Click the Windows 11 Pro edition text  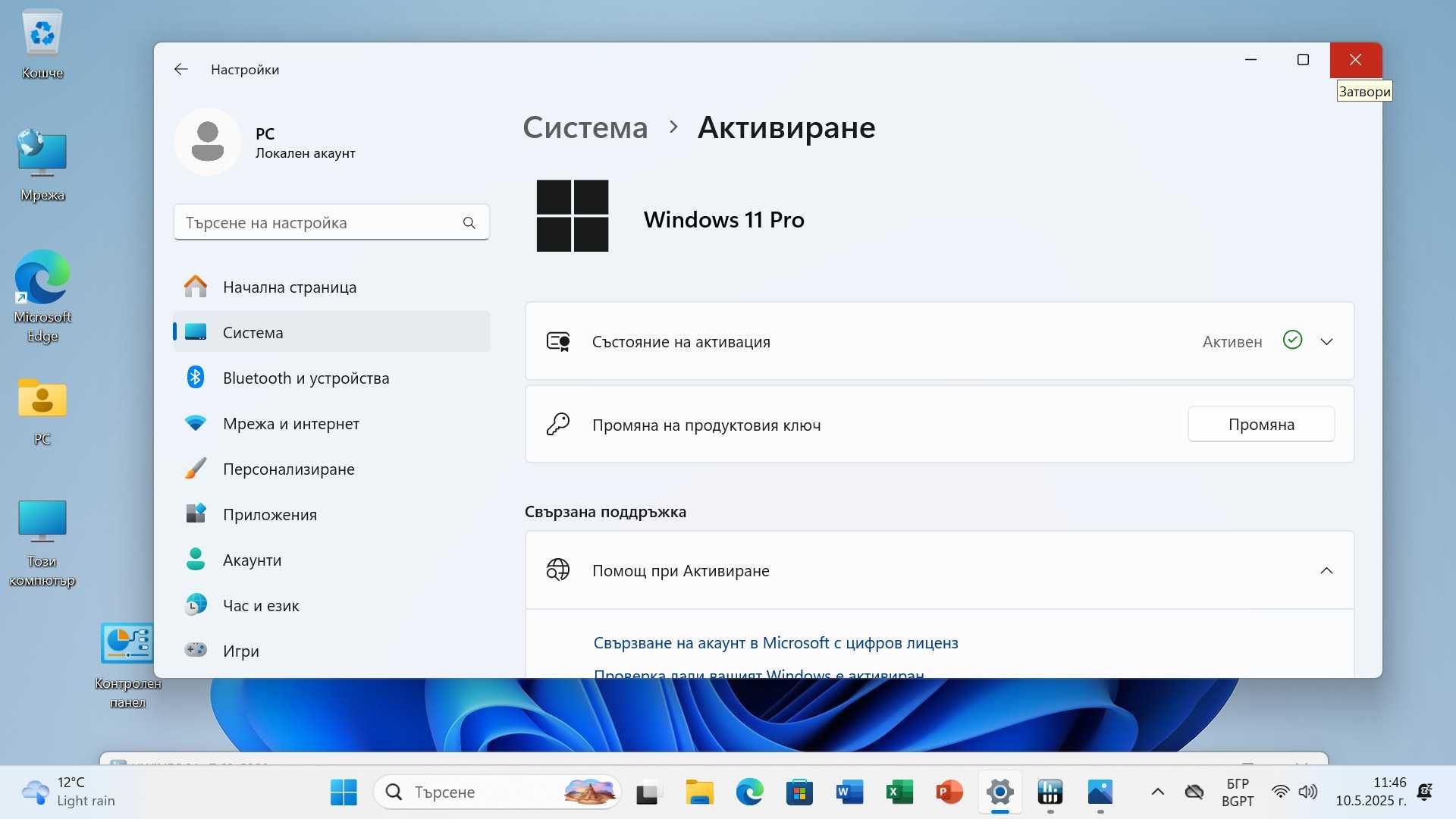click(x=724, y=220)
